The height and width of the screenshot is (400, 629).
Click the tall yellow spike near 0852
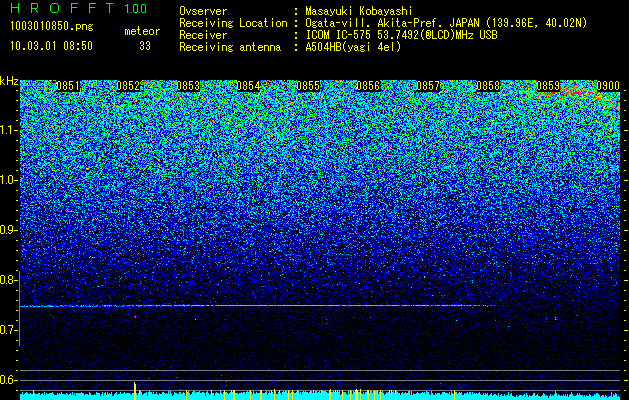[135, 391]
